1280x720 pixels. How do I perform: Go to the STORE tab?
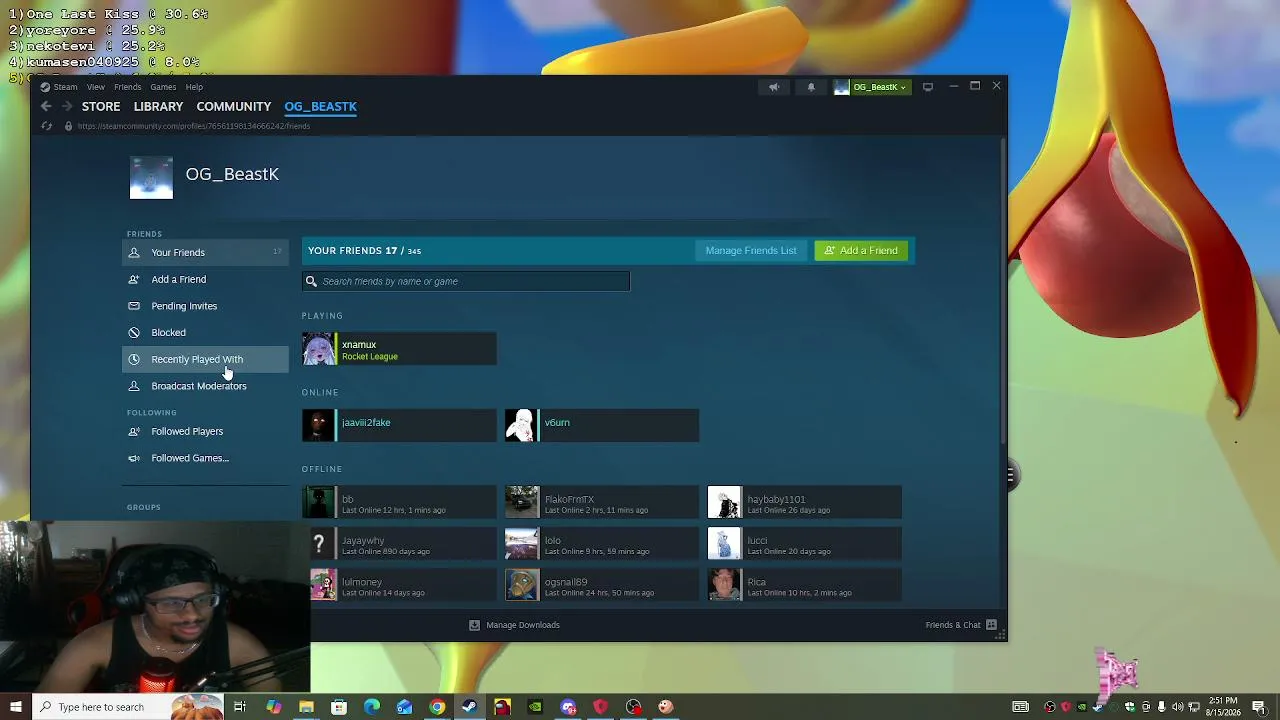click(x=101, y=106)
